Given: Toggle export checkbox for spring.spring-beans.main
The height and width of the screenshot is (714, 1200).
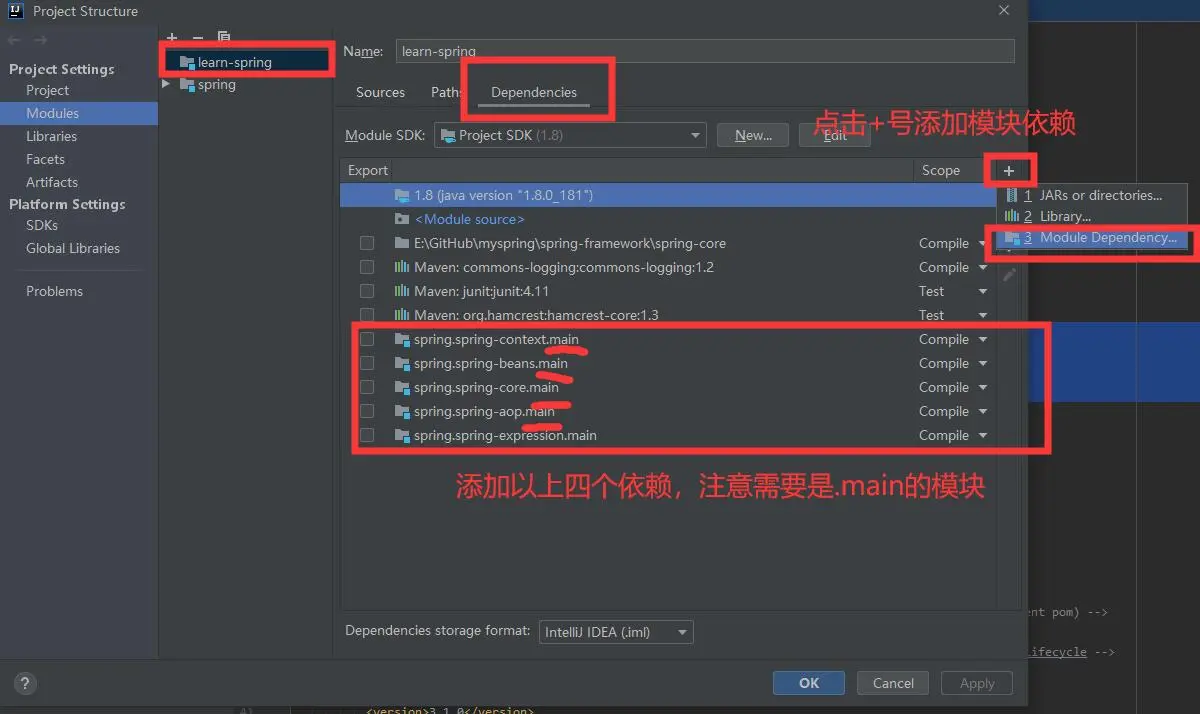Looking at the screenshot, I should click(x=367, y=363).
